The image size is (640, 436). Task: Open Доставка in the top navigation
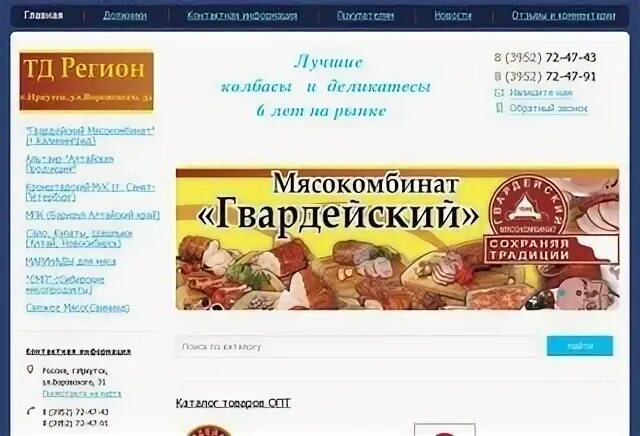(125, 16)
